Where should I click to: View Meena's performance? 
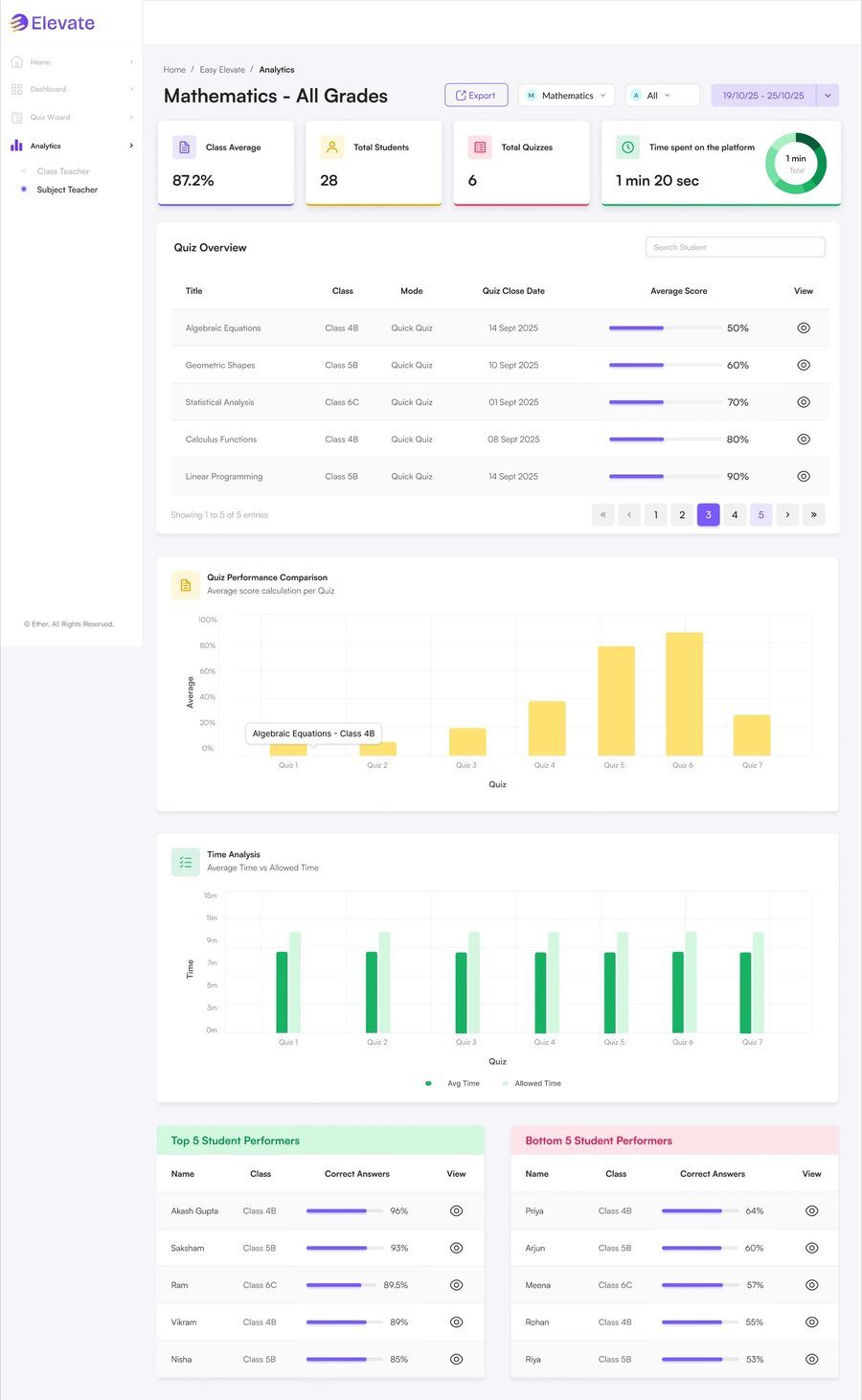(812, 1285)
